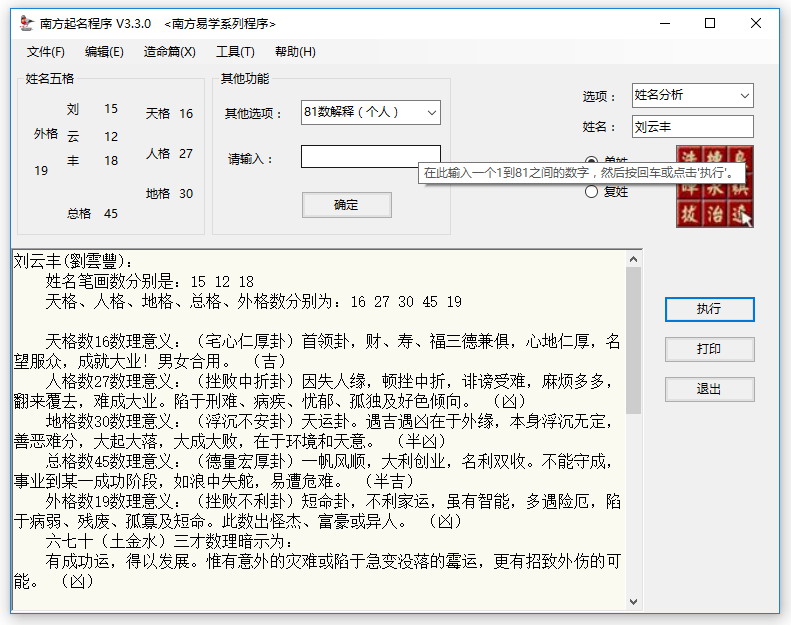Screen dimensions: 791x625
Task: Open the 文件(F) menu
Action: pyautogui.click(x=45, y=52)
